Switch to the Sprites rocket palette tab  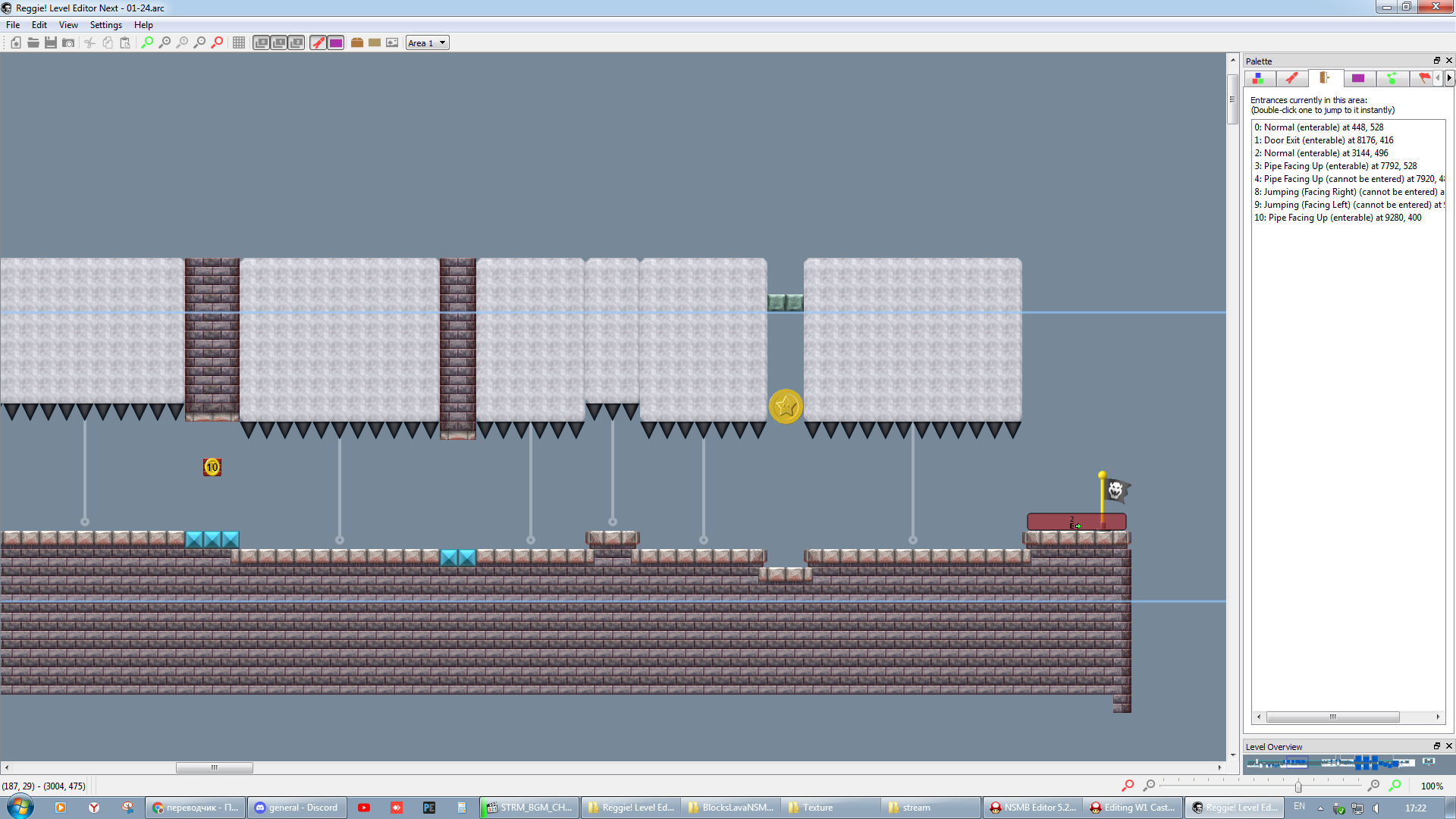pyautogui.click(x=1291, y=78)
